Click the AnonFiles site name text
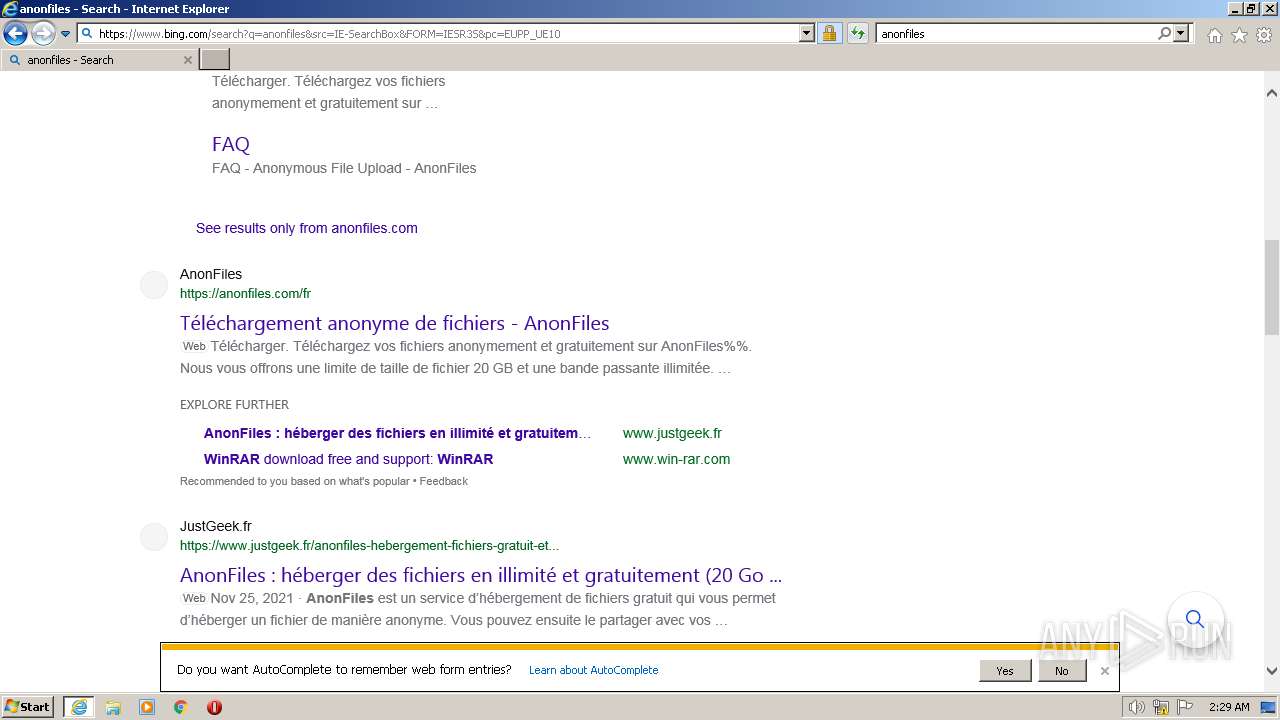This screenshot has width=1280, height=720. coord(211,274)
